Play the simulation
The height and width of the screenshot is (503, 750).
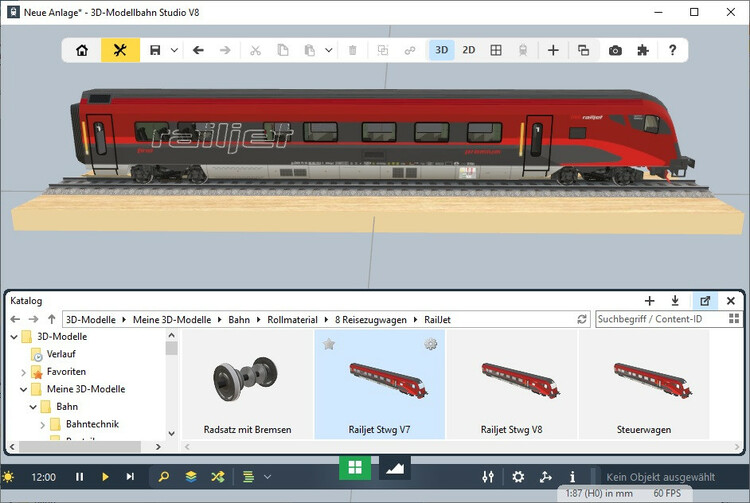pos(105,477)
